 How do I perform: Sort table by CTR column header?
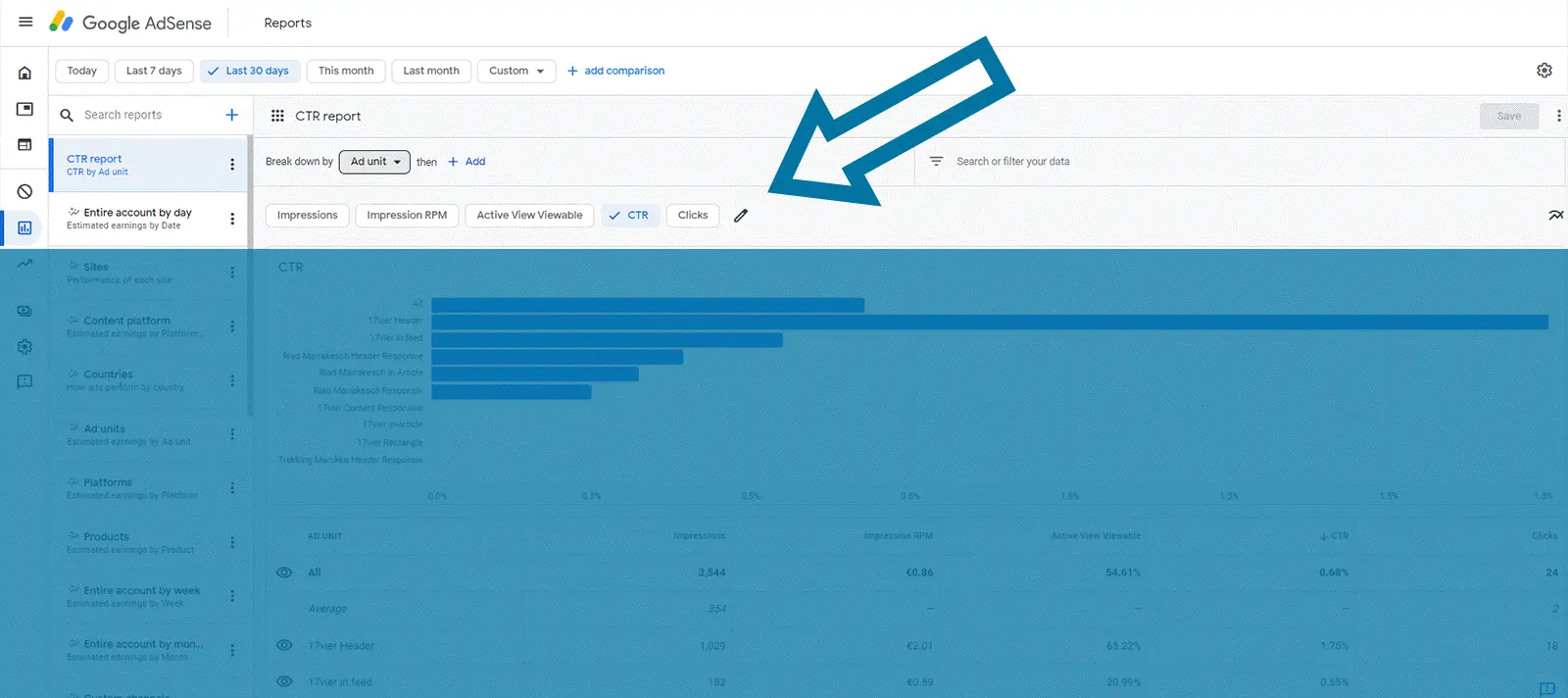click(1334, 536)
